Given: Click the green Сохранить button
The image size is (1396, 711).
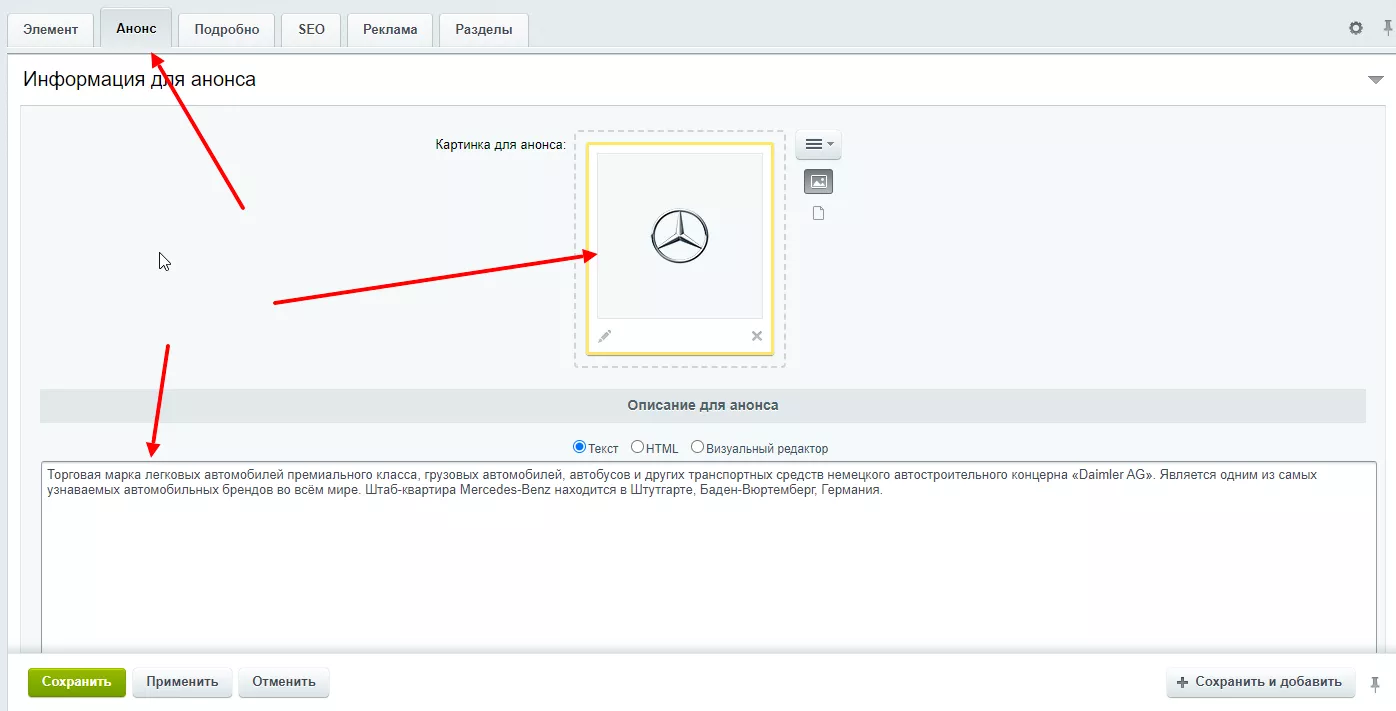Looking at the screenshot, I should coord(77,682).
